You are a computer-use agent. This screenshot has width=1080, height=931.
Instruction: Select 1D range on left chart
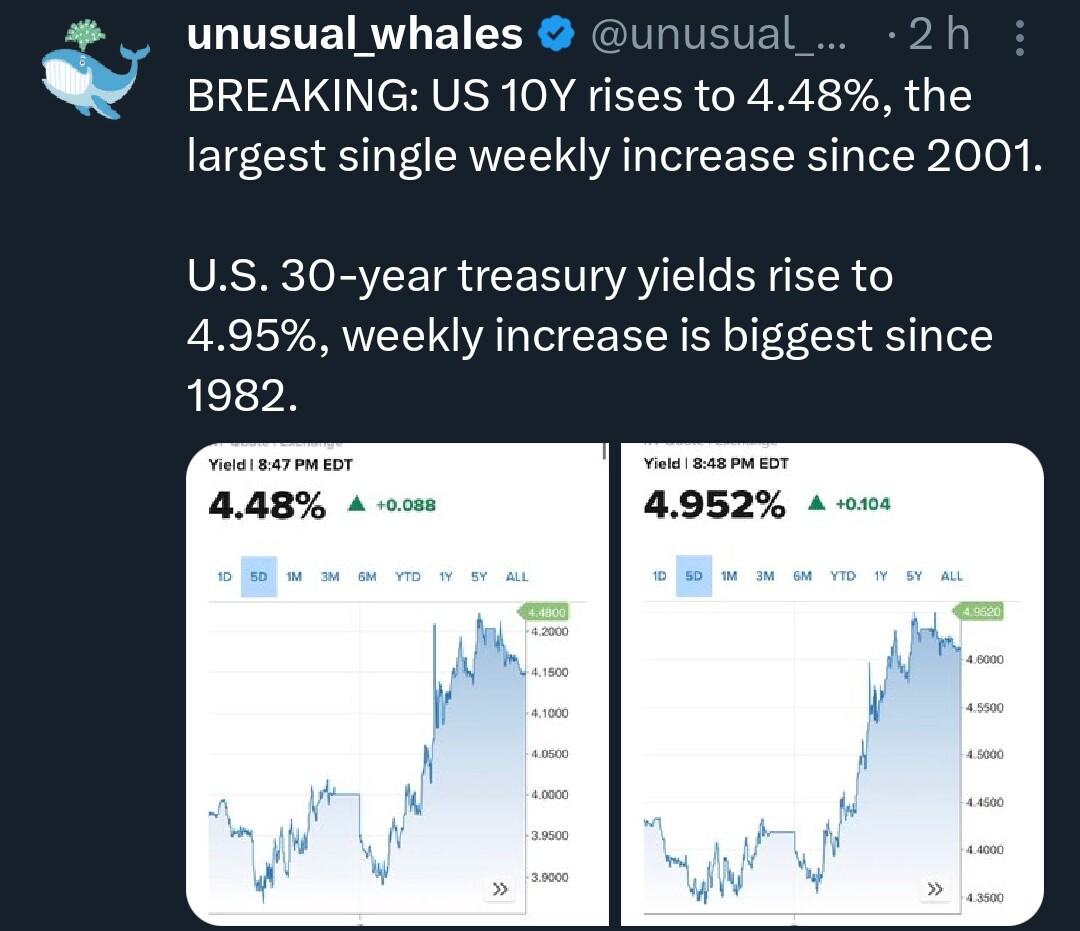pyautogui.click(x=225, y=577)
